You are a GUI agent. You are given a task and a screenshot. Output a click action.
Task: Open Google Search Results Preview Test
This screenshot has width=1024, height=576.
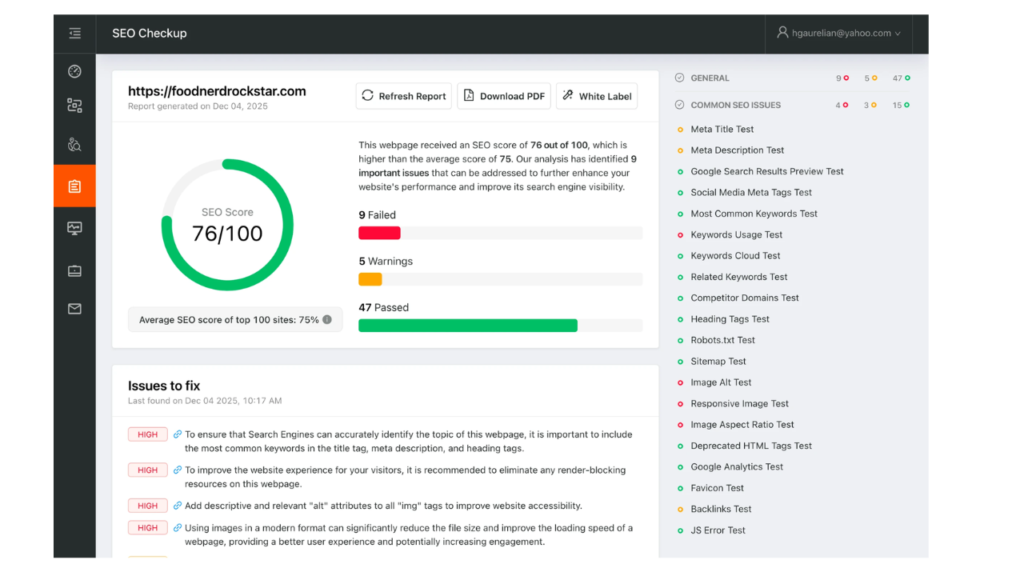[x=767, y=171]
